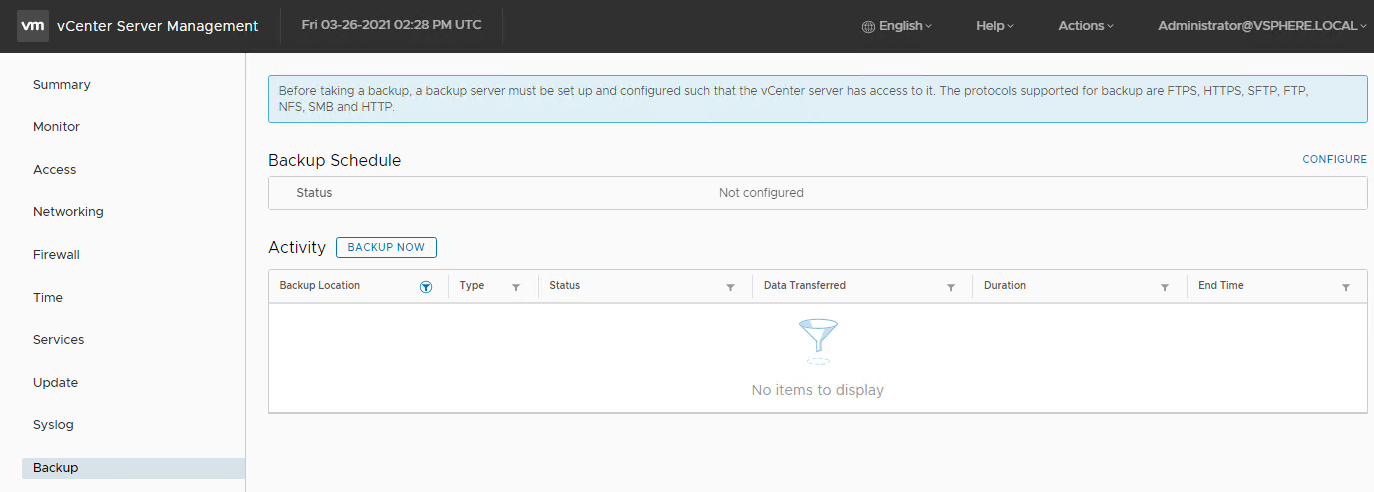The image size is (1374, 492).
Task: Expand the Help dropdown menu
Action: [995, 26]
